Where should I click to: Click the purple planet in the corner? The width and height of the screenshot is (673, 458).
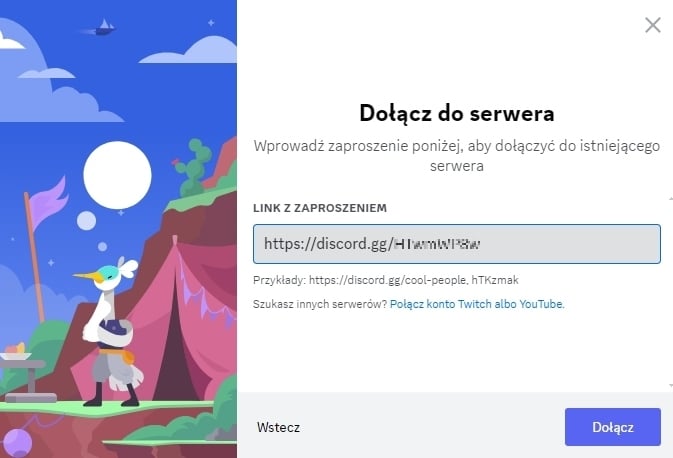pos(16,443)
